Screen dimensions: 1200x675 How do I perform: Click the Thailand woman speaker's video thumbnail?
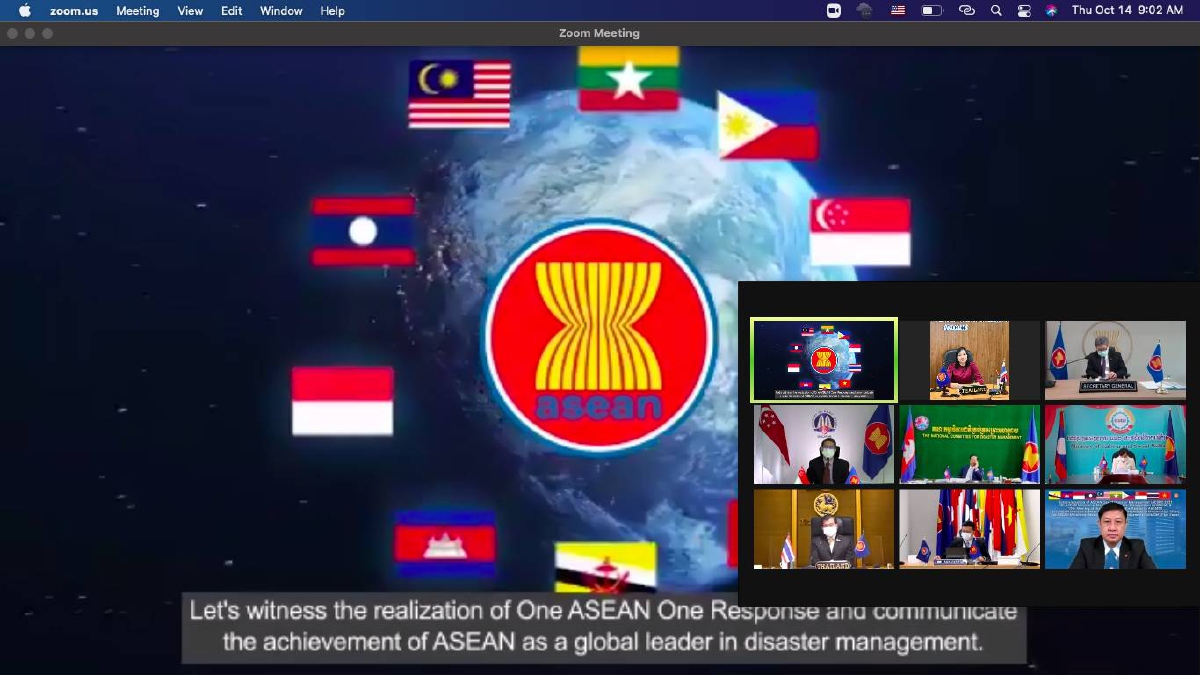click(x=968, y=360)
